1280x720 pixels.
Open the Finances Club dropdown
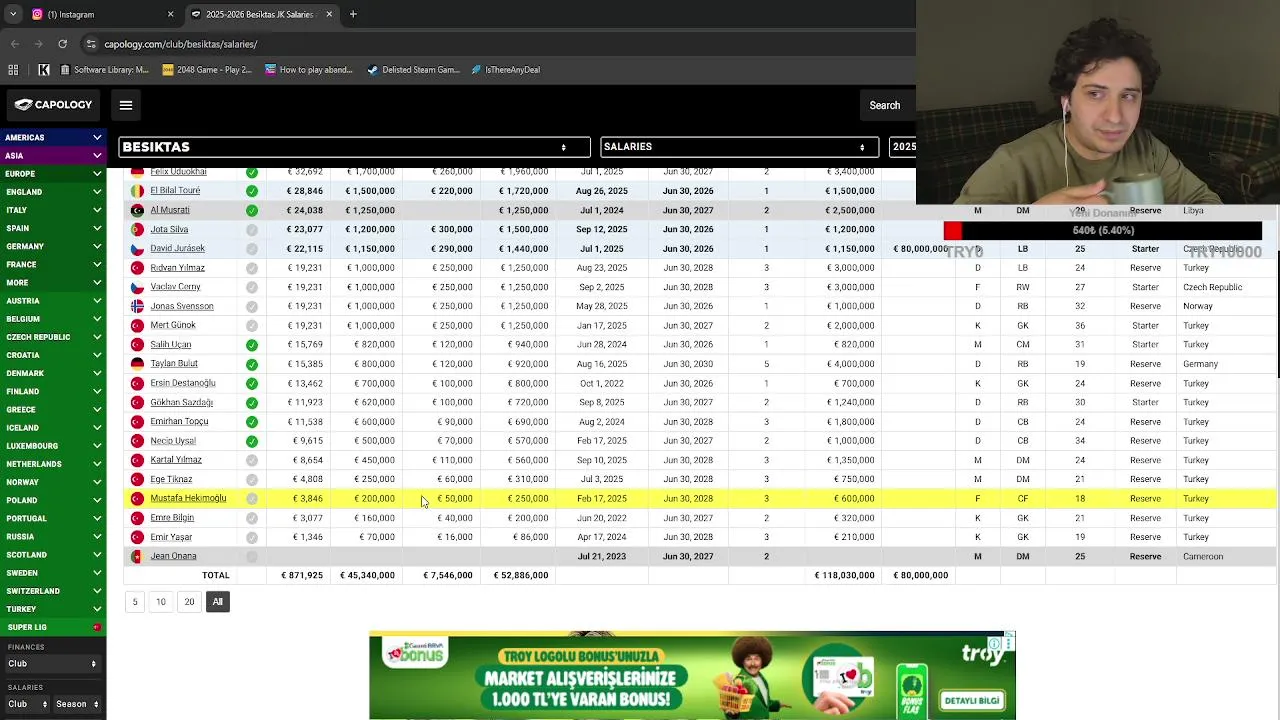[53, 663]
